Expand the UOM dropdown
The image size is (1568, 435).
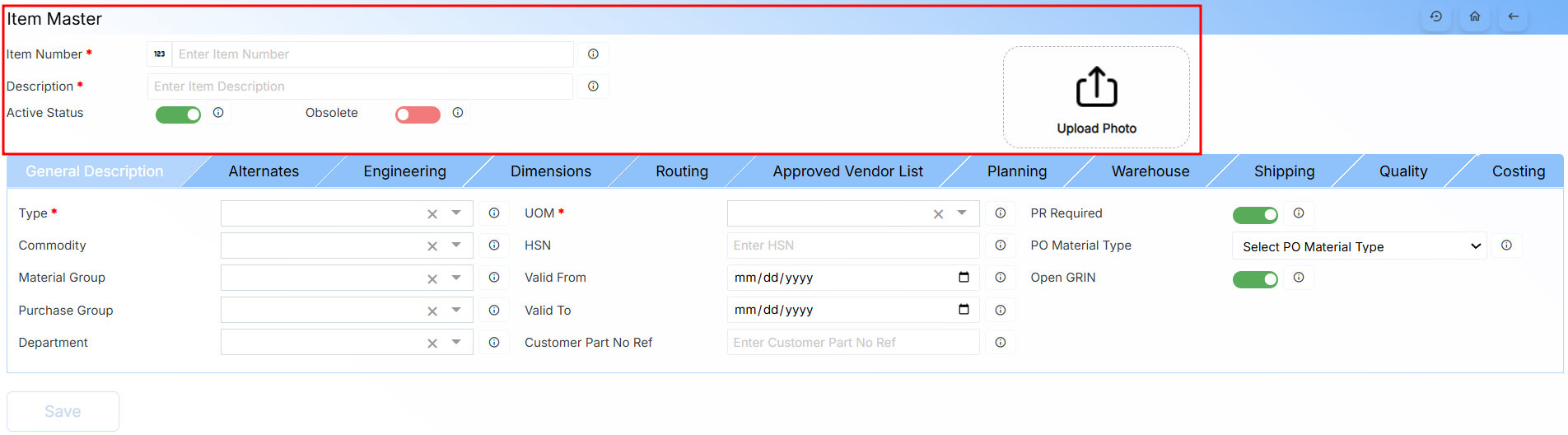[x=962, y=213]
